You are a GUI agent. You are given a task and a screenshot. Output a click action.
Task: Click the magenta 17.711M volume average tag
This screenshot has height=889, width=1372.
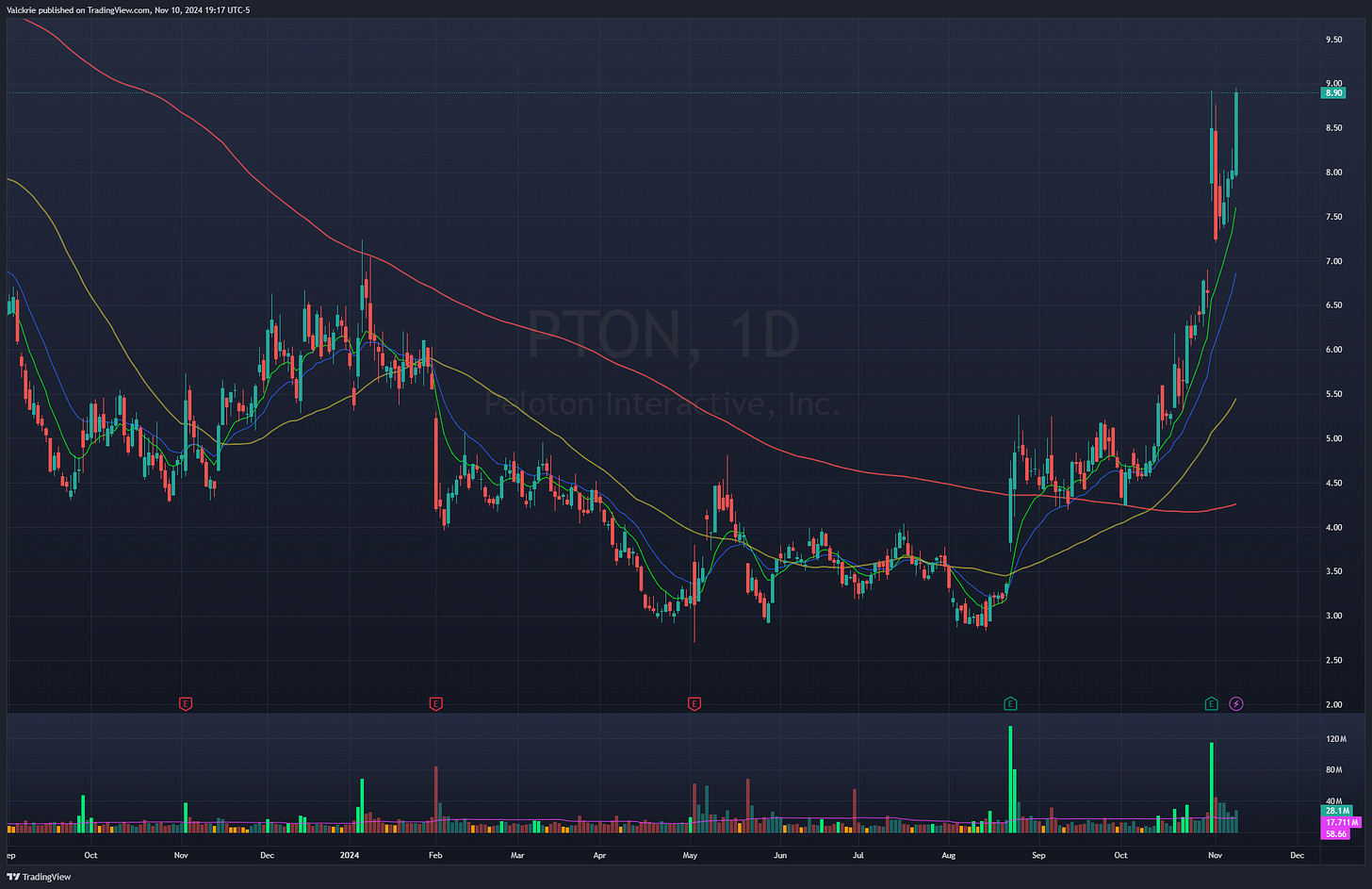(1342, 822)
